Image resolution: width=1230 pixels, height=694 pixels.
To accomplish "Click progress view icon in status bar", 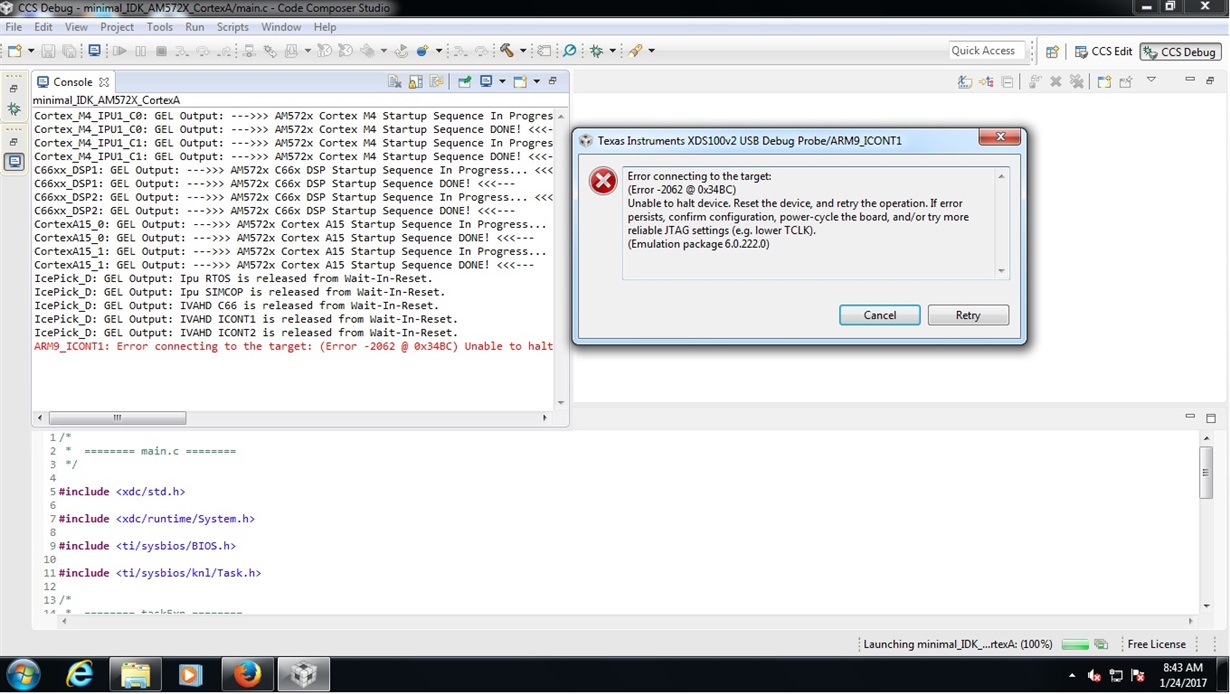I will pos(1101,644).
